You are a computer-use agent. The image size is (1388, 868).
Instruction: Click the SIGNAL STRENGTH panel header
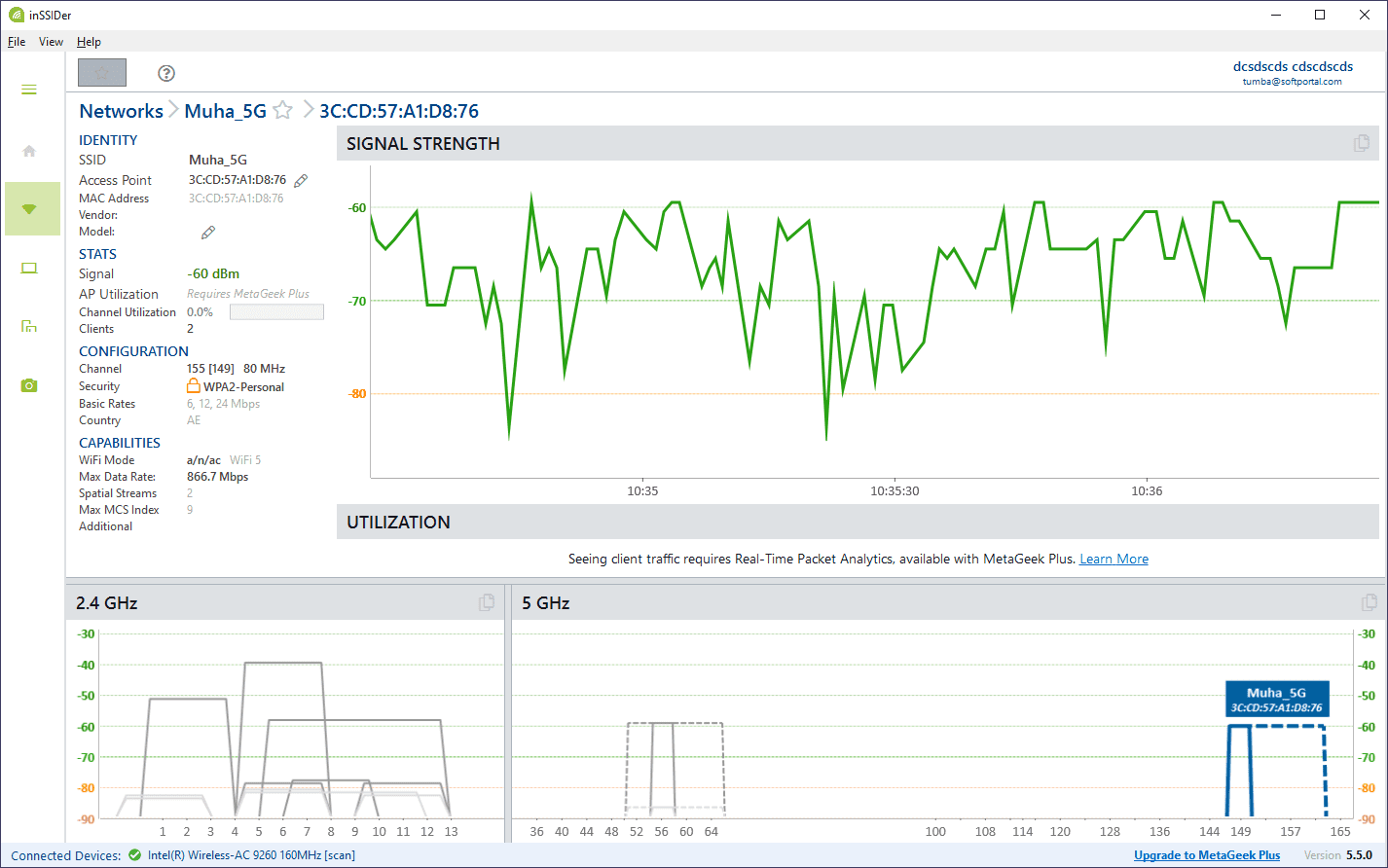(858, 143)
